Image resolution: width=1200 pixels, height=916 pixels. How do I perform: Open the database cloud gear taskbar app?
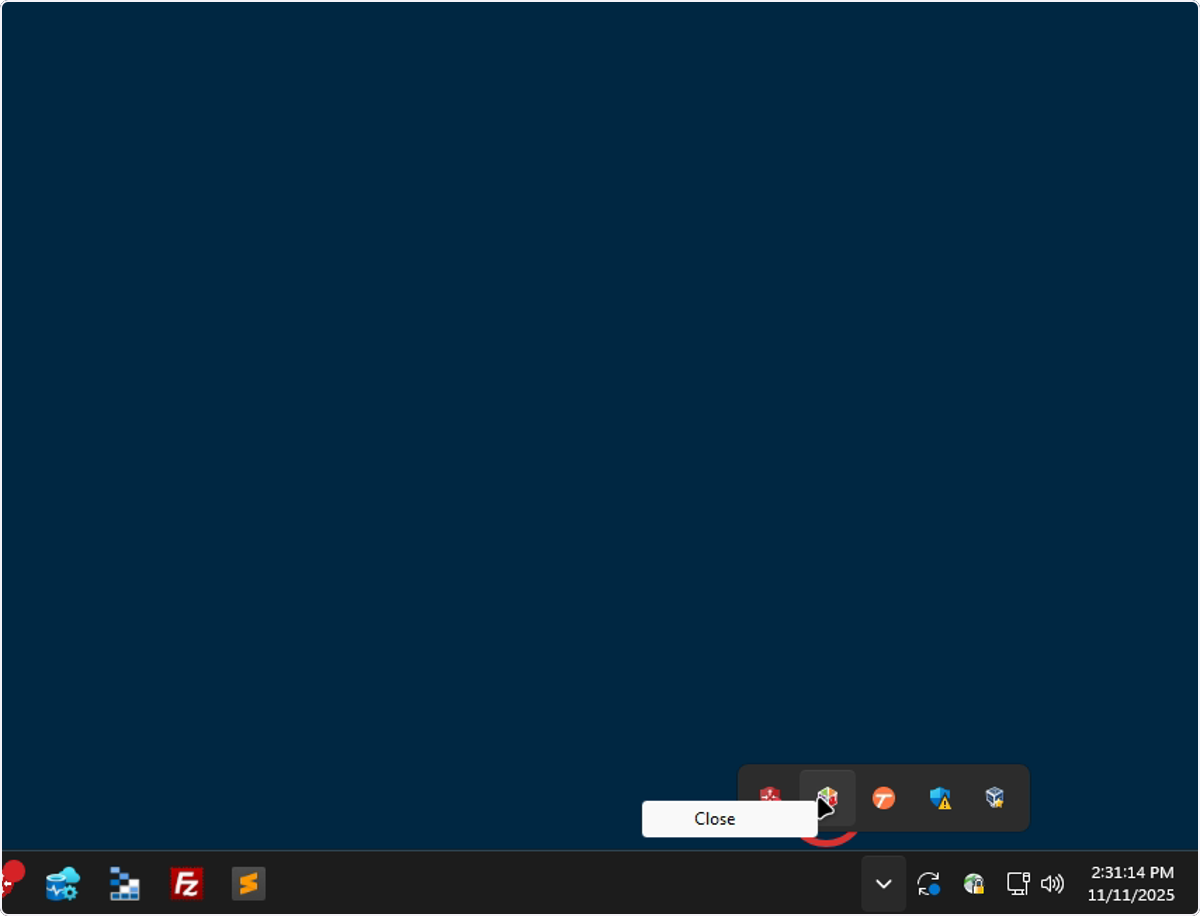point(63,884)
